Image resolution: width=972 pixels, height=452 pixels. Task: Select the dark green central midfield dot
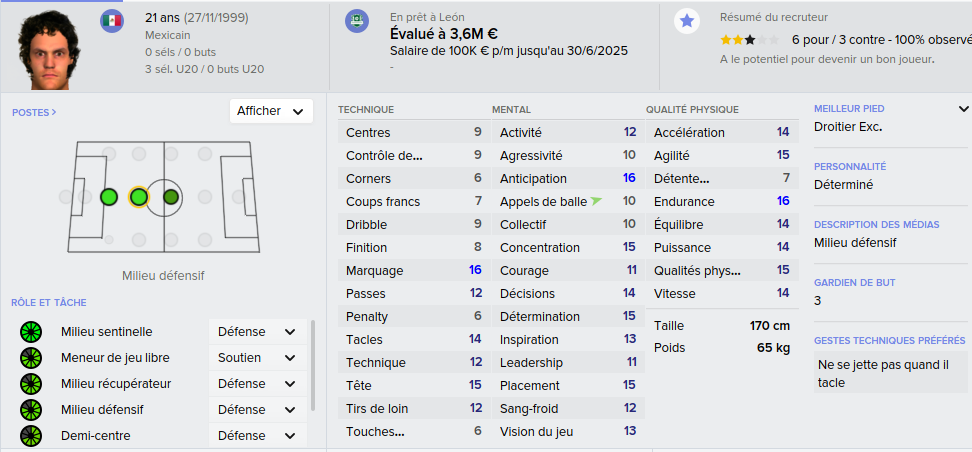click(170, 197)
